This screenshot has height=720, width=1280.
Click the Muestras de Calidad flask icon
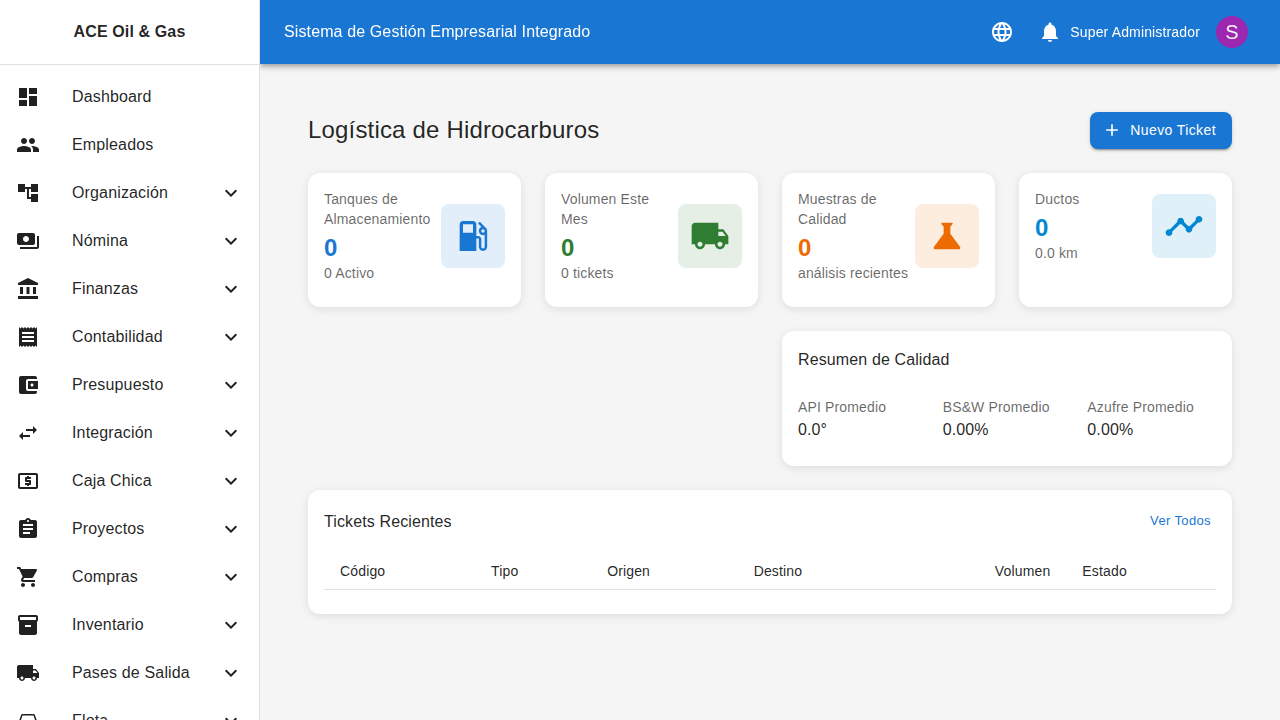(x=946, y=235)
